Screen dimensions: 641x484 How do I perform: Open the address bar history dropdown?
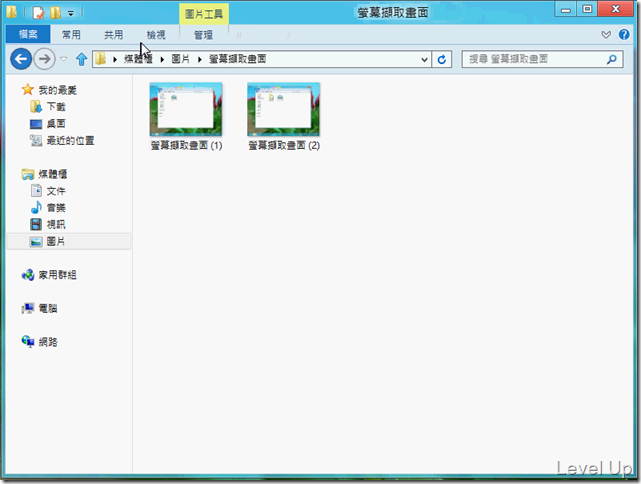click(424, 60)
